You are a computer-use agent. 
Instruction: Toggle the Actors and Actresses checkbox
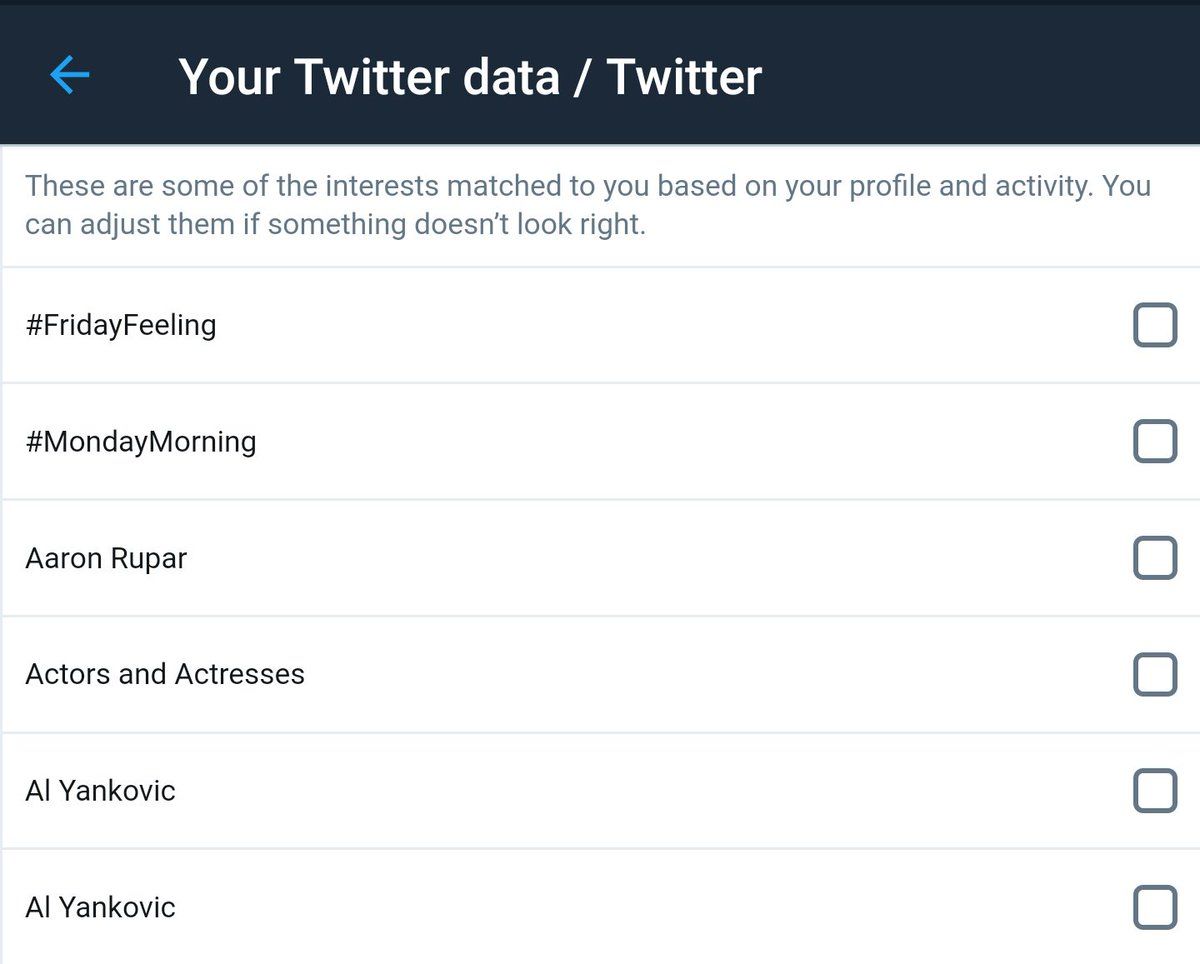point(1154,674)
